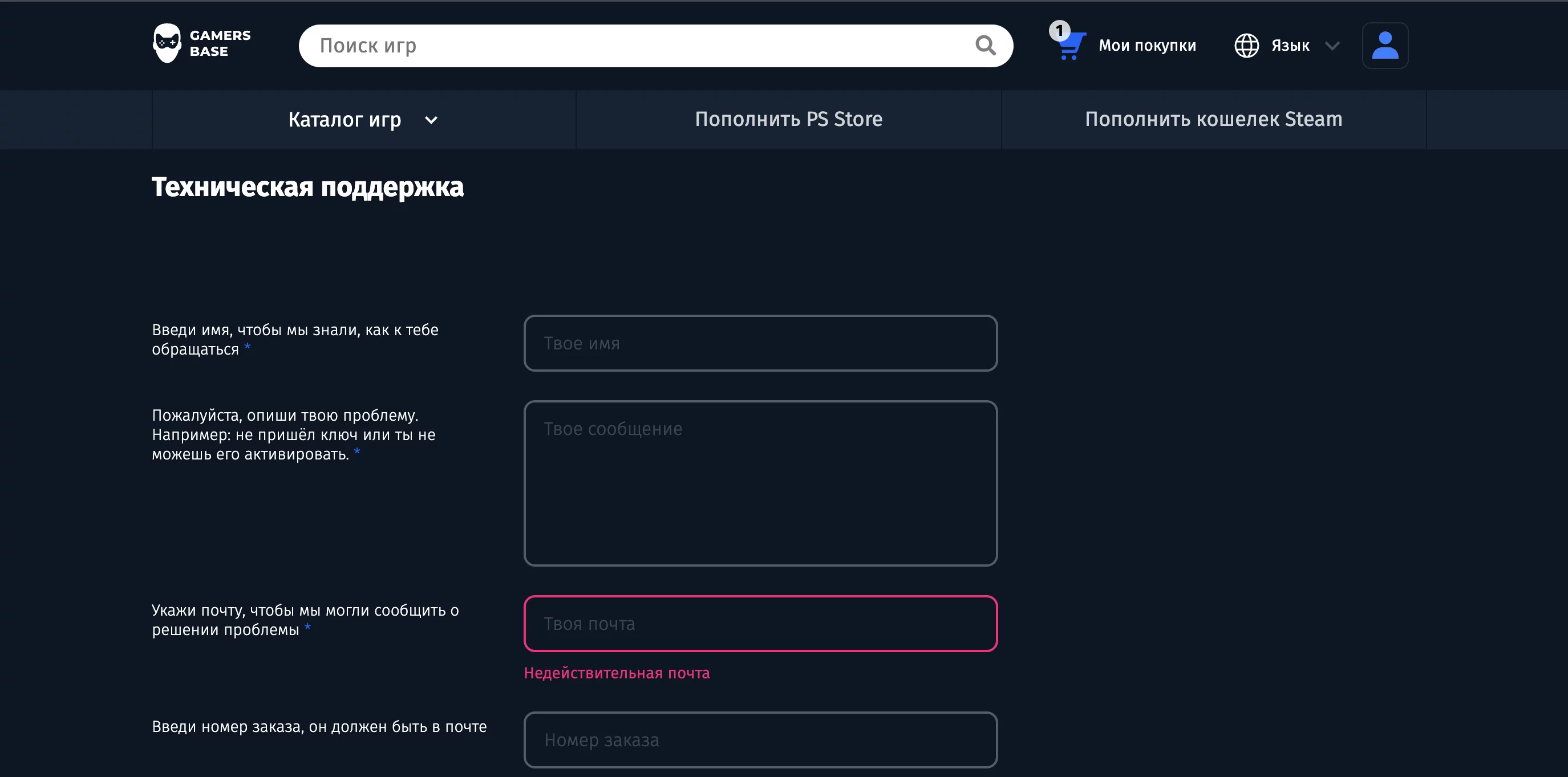Click the Gamers Base mask logo

tap(166, 43)
